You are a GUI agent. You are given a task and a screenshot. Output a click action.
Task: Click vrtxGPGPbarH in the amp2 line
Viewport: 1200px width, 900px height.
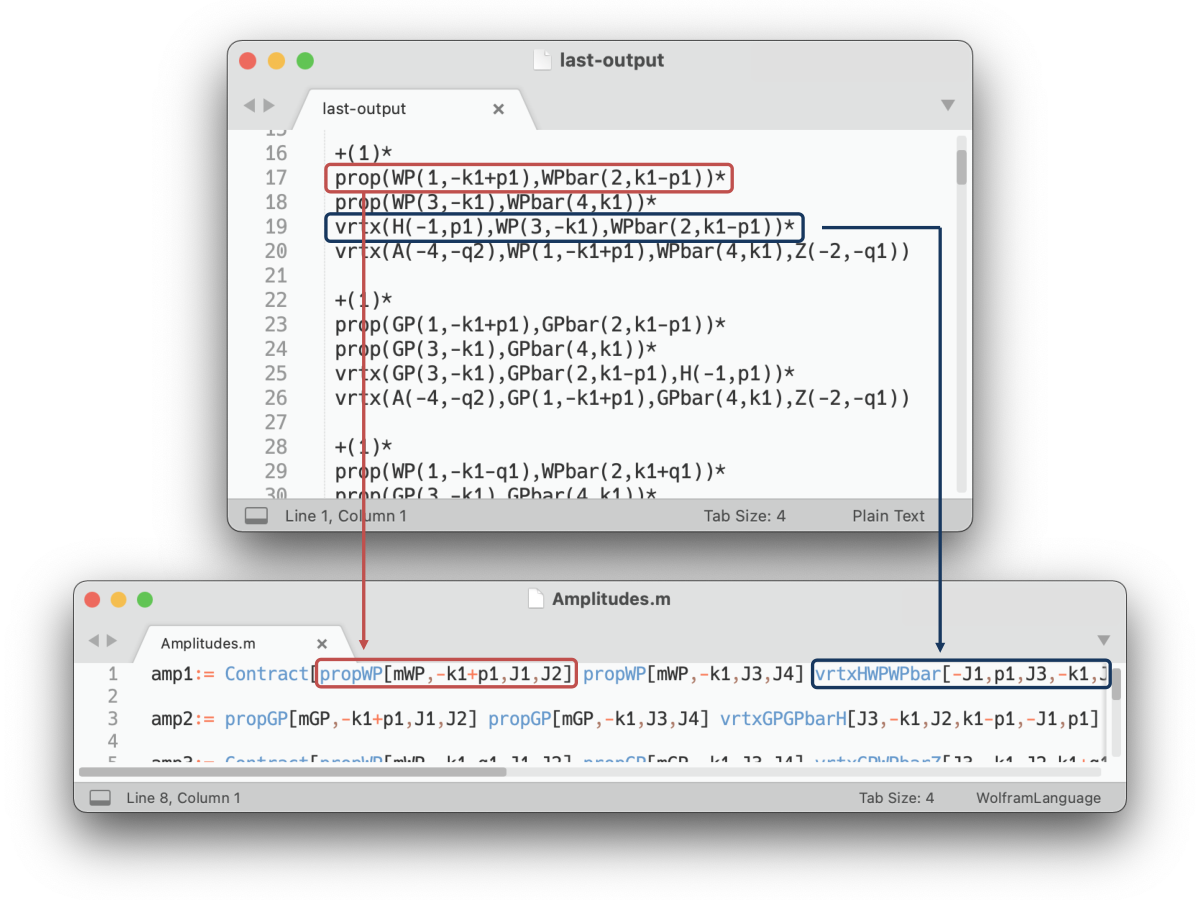pos(784,718)
